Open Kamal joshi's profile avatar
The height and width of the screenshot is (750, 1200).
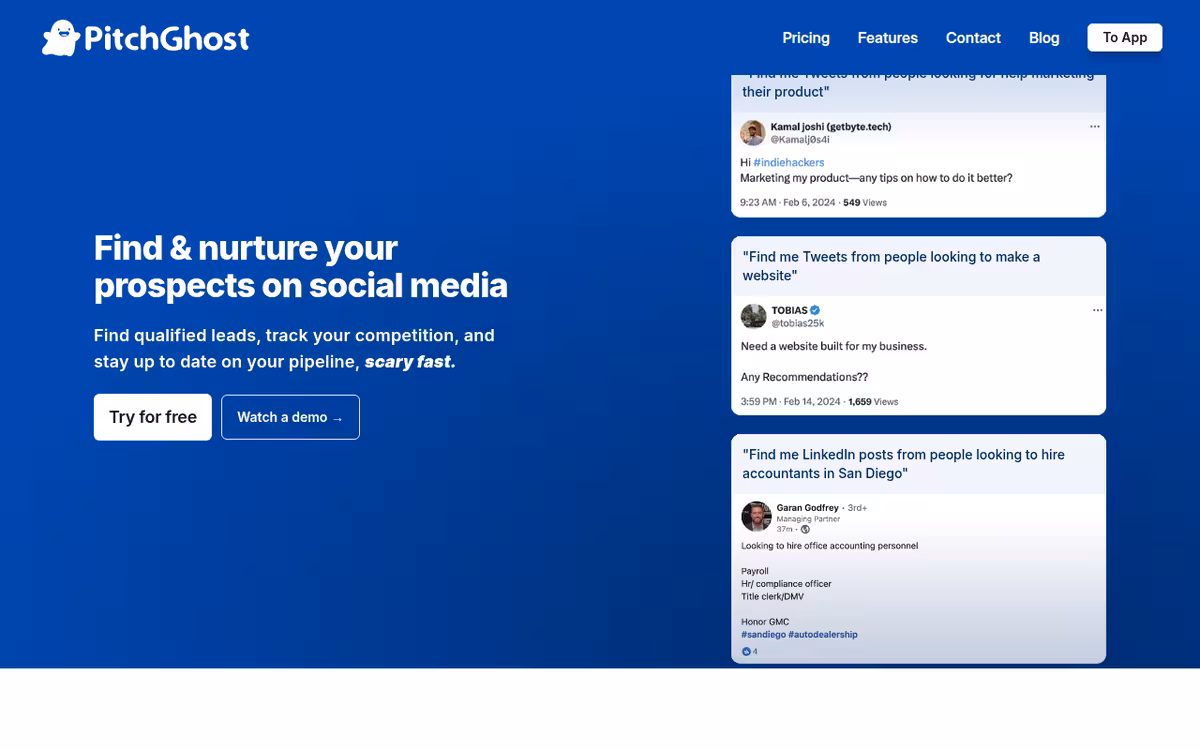click(x=753, y=133)
